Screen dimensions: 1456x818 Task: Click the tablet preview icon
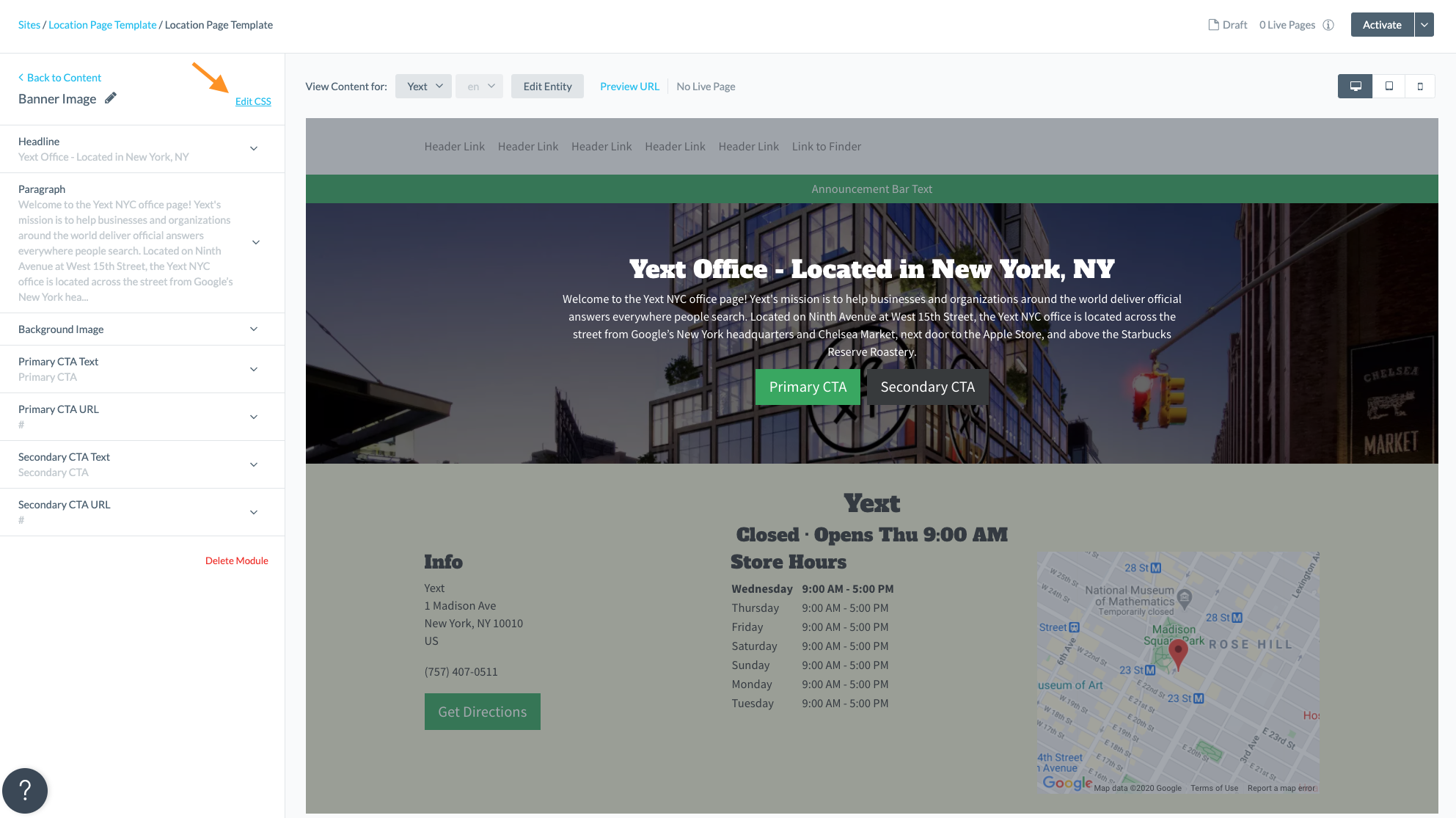pyautogui.click(x=1389, y=85)
